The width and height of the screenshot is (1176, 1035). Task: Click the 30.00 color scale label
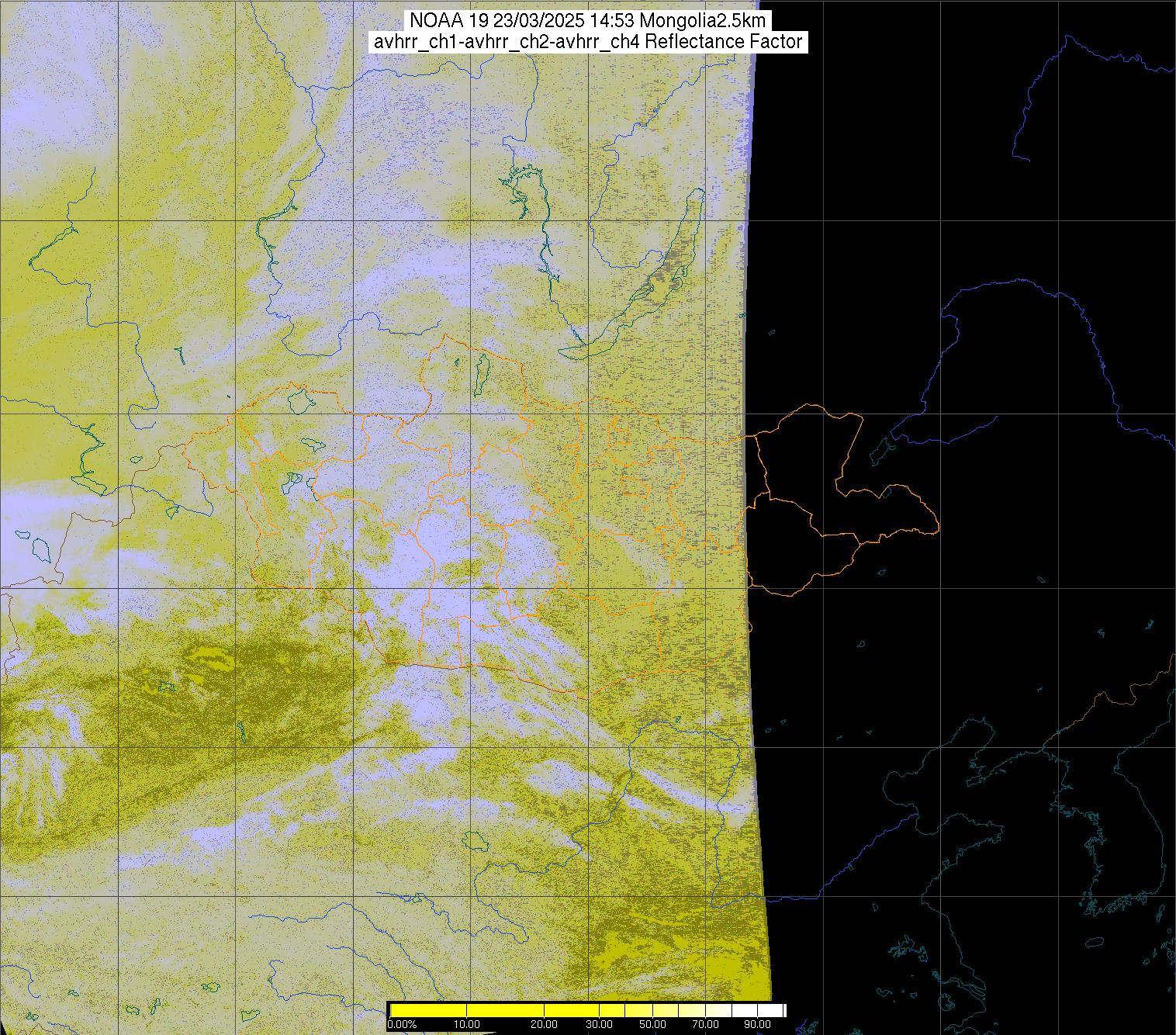coord(599,1025)
